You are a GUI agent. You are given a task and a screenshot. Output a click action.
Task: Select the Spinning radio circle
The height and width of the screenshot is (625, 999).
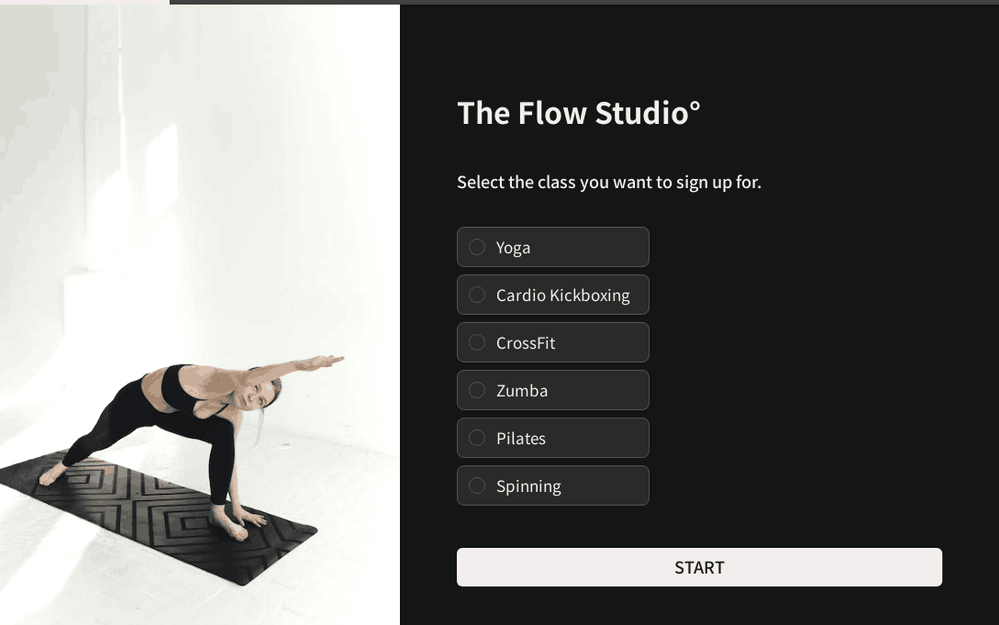click(x=477, y=486)
